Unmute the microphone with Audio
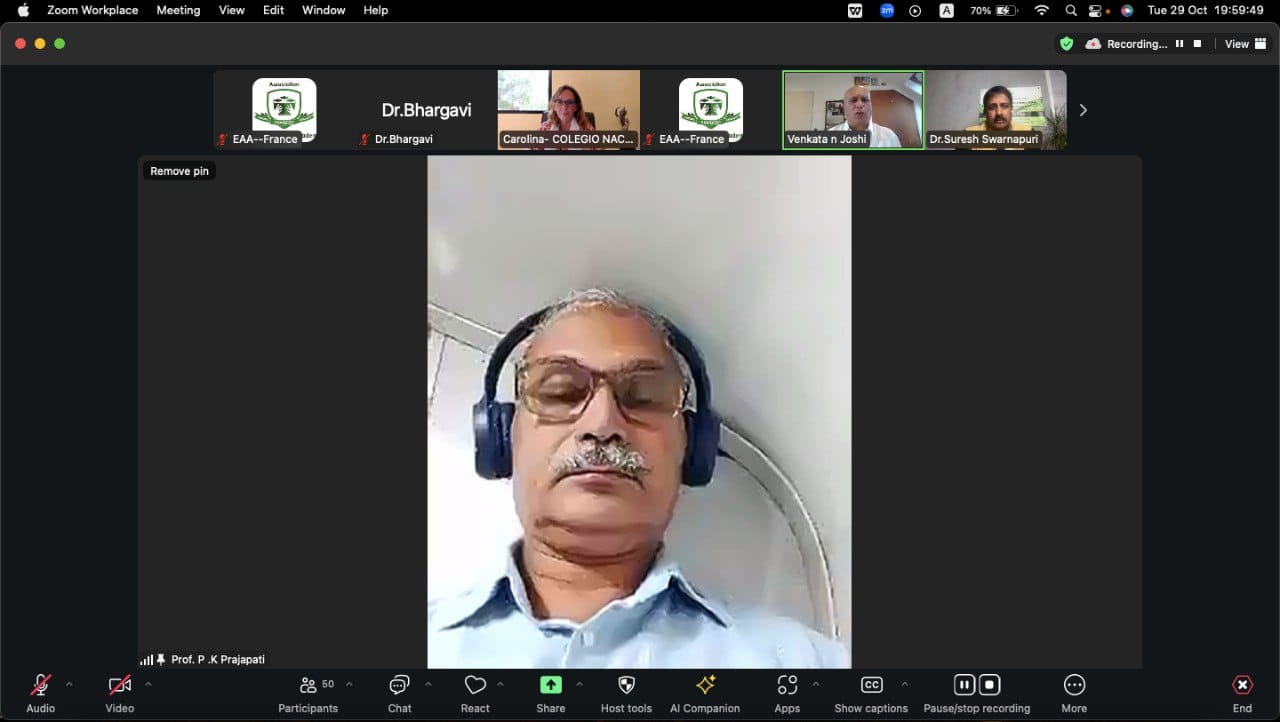This screenshot has width=1280, height=722. [41, 686]
